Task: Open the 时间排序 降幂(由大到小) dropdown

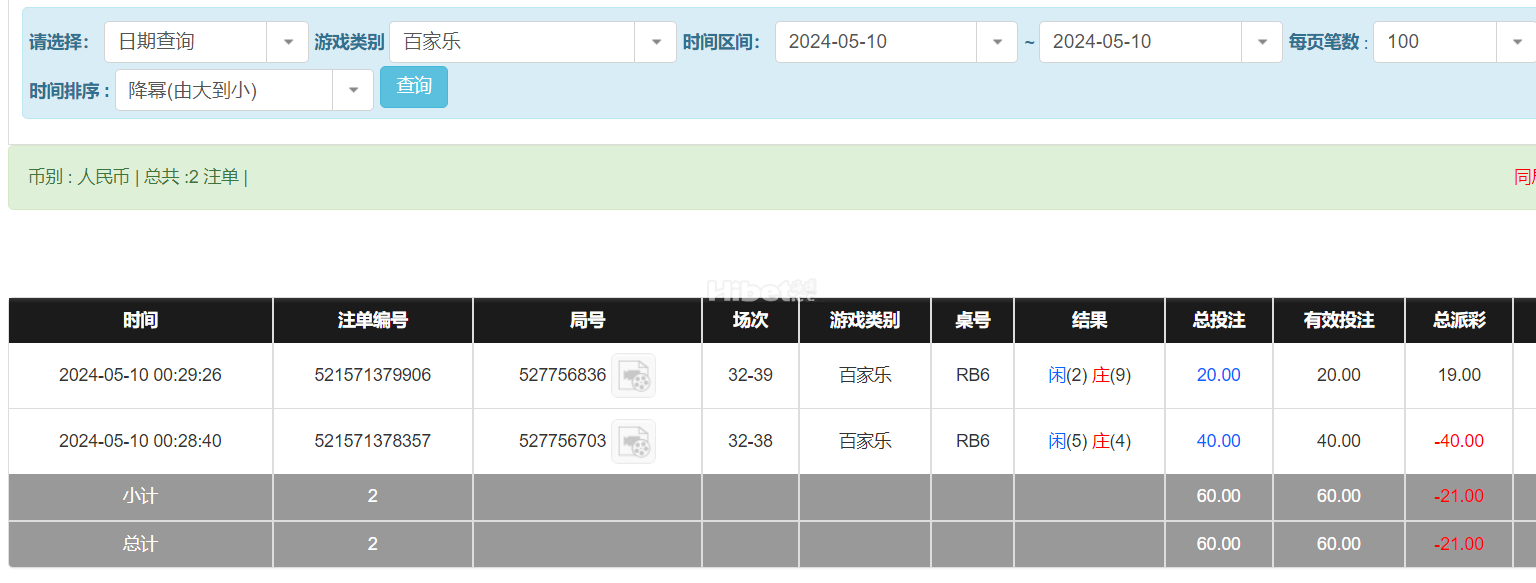Action: pyautogui.click(x=244, y=90)
